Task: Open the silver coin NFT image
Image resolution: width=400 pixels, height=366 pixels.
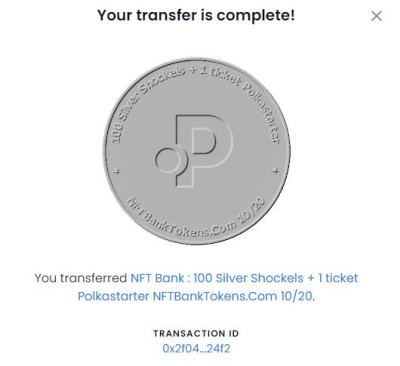Action: pos(196,151)
